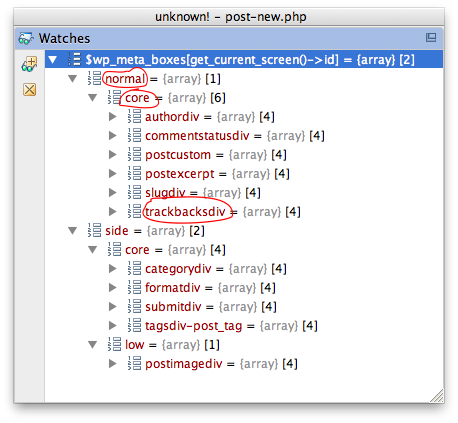Select the categorydiv row text
The width and height of the screenshot is (458, 423).
[216, 269]
